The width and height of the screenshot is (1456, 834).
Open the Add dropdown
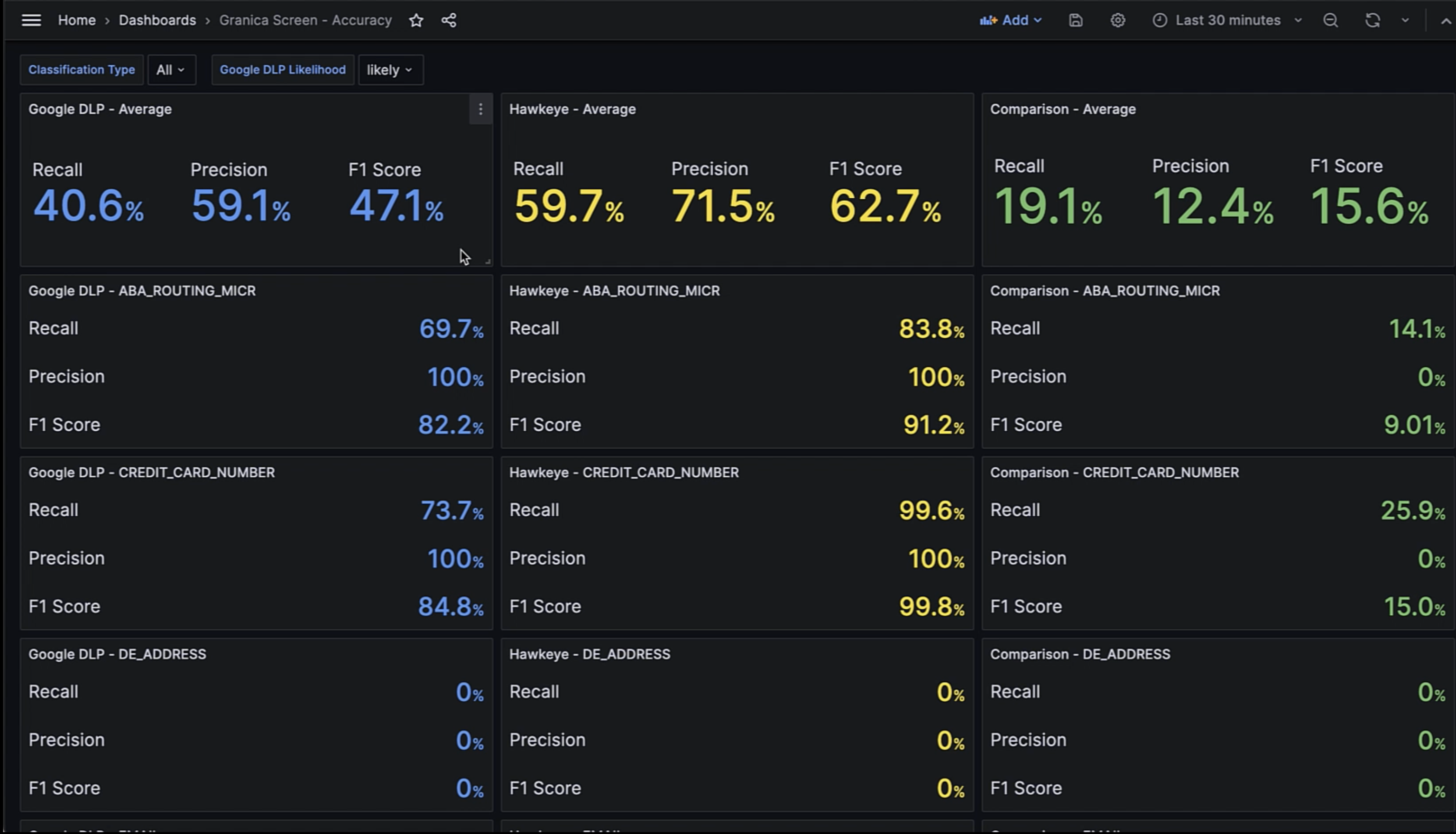coord(1011,20)
